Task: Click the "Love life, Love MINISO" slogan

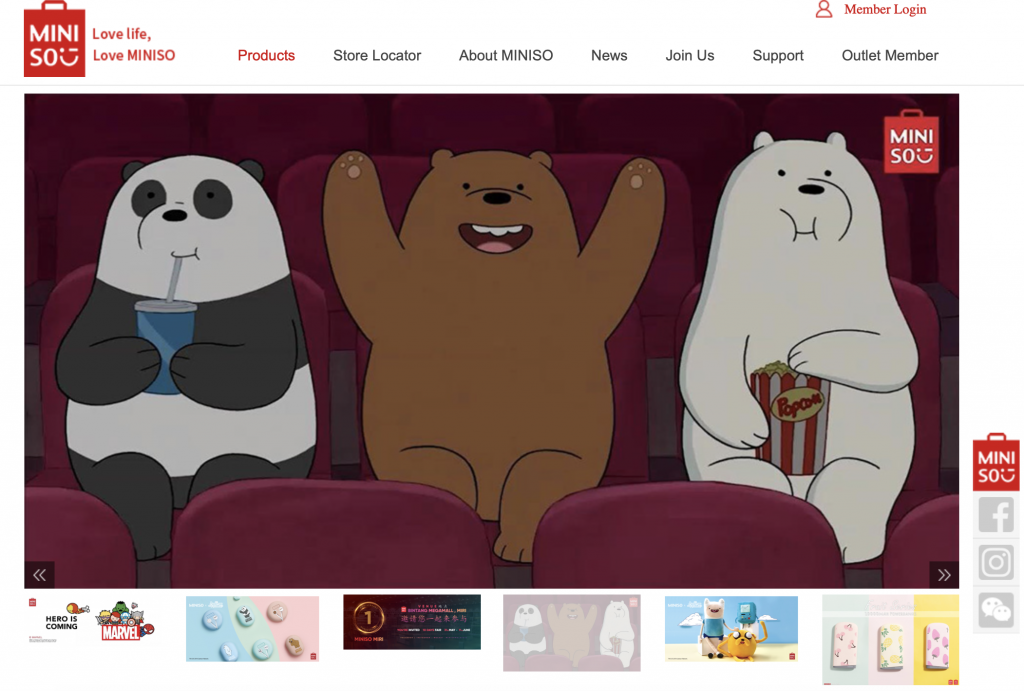Action: (x=134, y=44)
